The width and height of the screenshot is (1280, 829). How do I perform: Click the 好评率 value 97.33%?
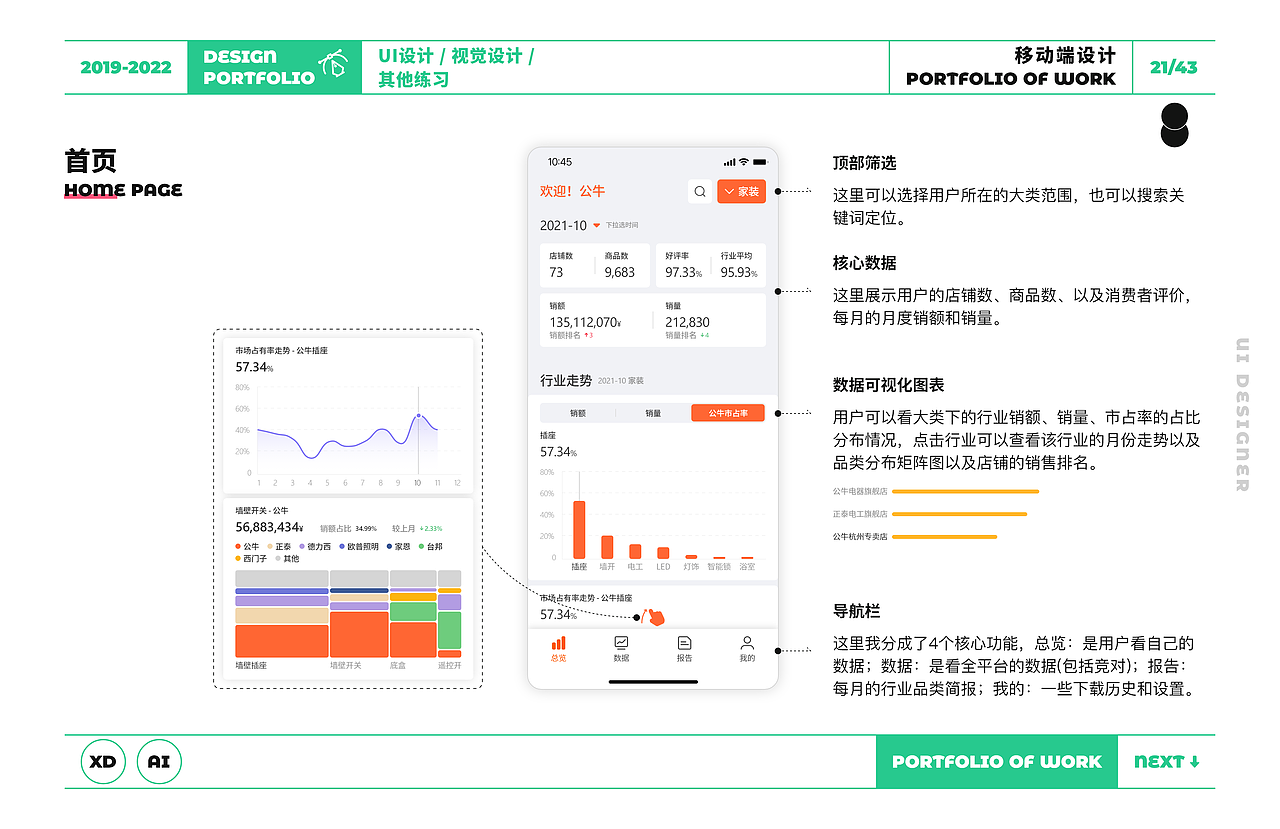683,272
